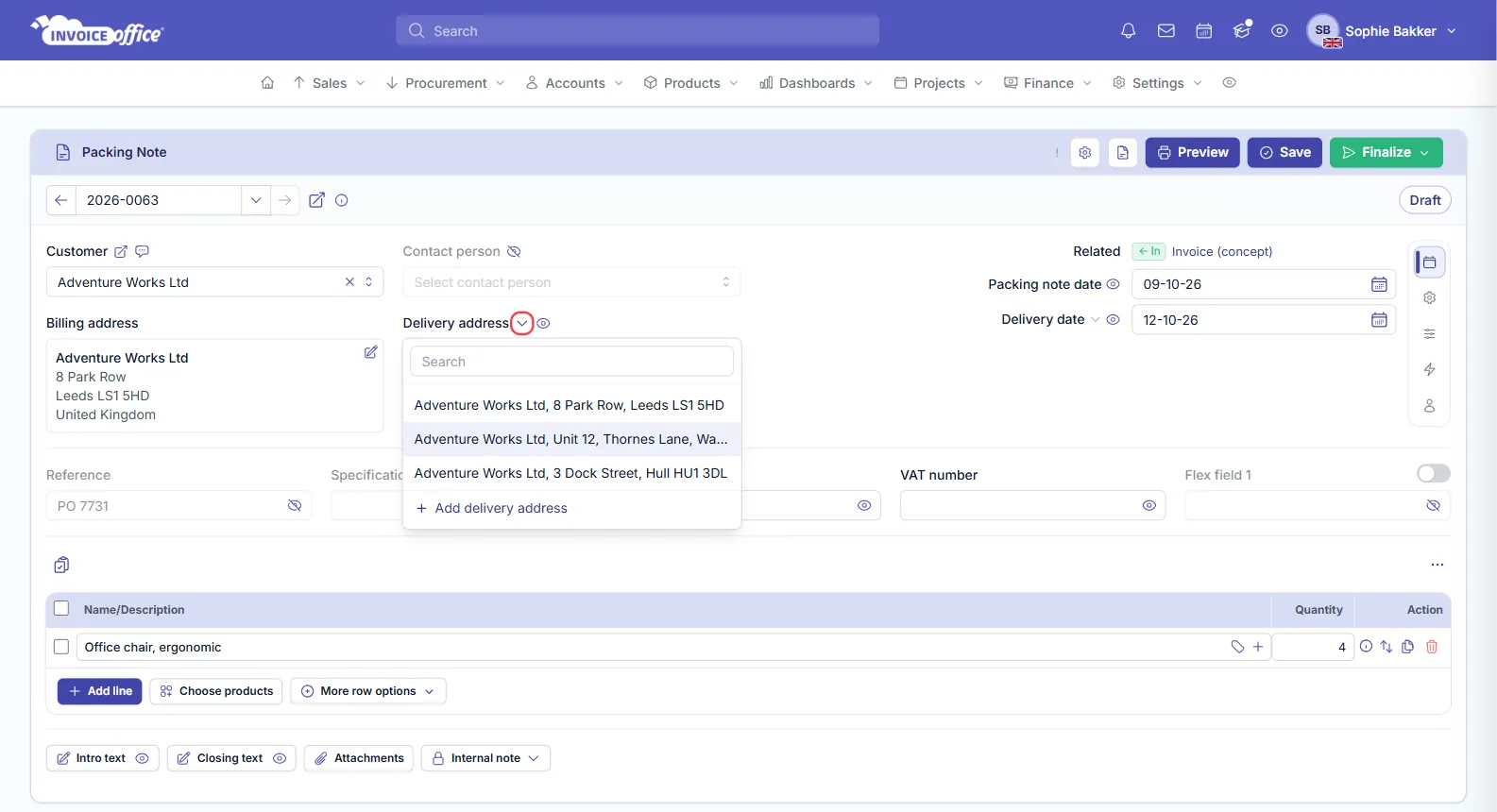The height and width of the screenshot is (812, 1497).
Task: Toggle Delivery address visibility eye
Action: 544,324
